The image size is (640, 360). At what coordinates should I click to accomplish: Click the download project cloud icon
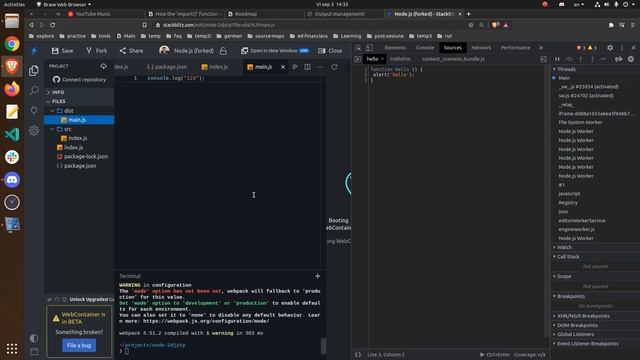103,66
